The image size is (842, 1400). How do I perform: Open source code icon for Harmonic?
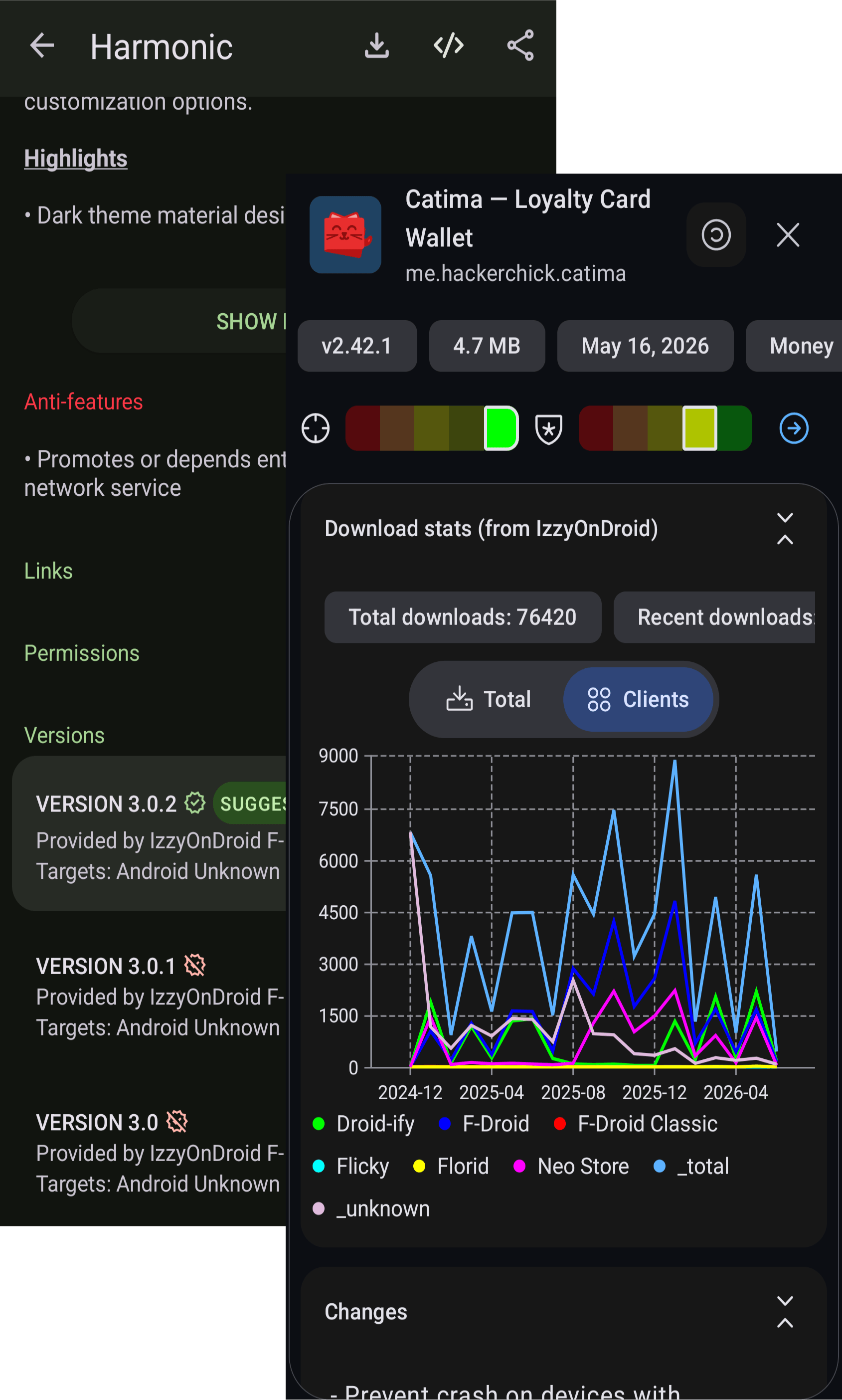pyautogui.click(x=448, y=45)
